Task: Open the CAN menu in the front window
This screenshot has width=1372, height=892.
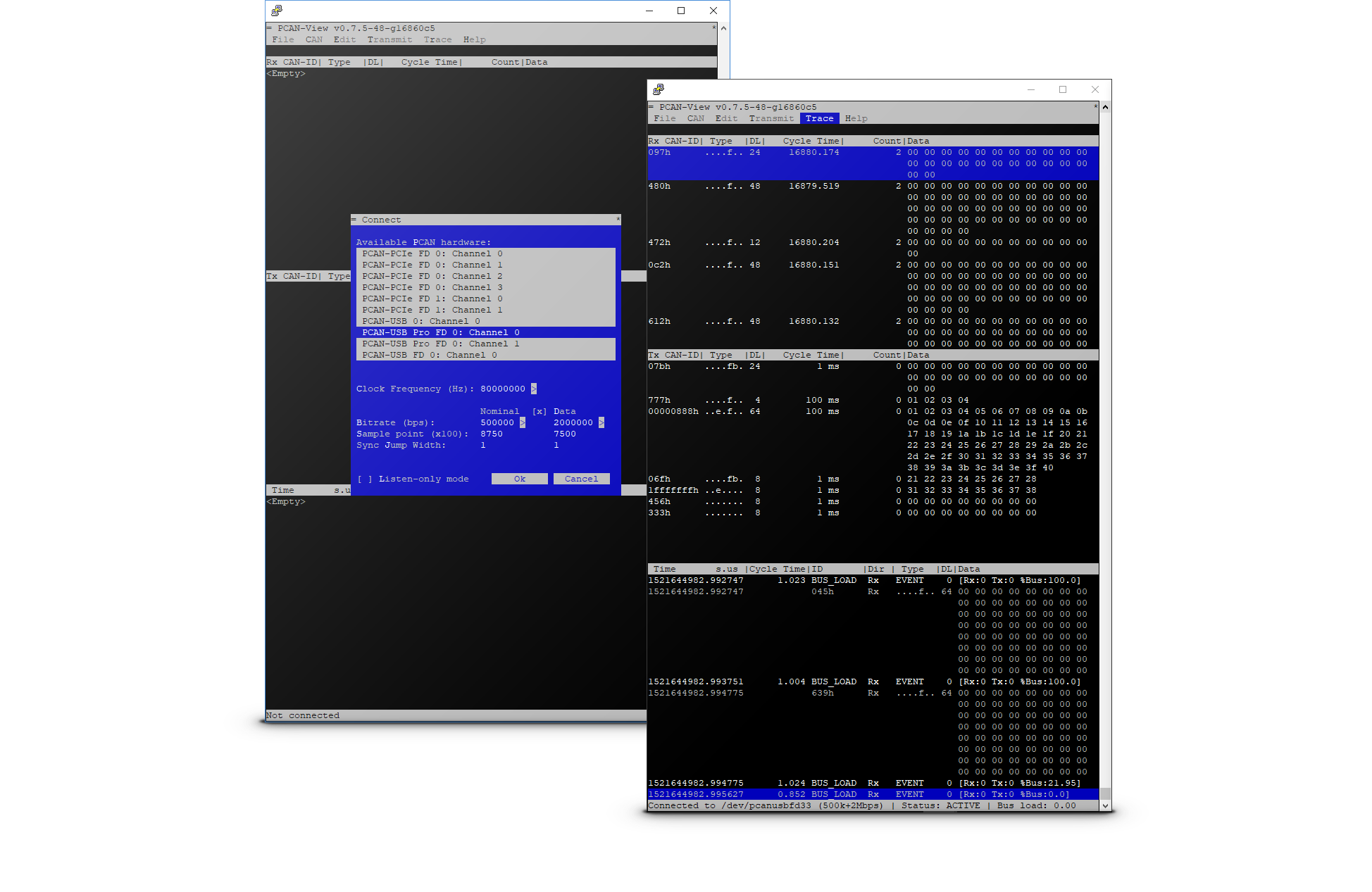Action: [x=696, y=118]
